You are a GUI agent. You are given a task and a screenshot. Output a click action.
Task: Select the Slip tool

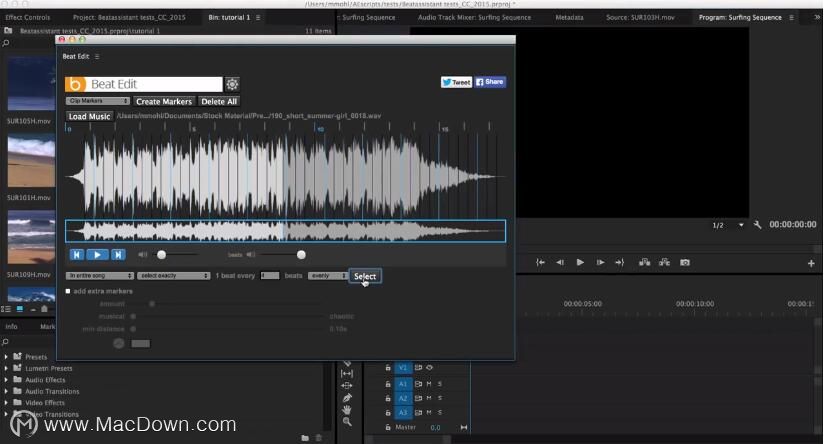tap(347, 373)
